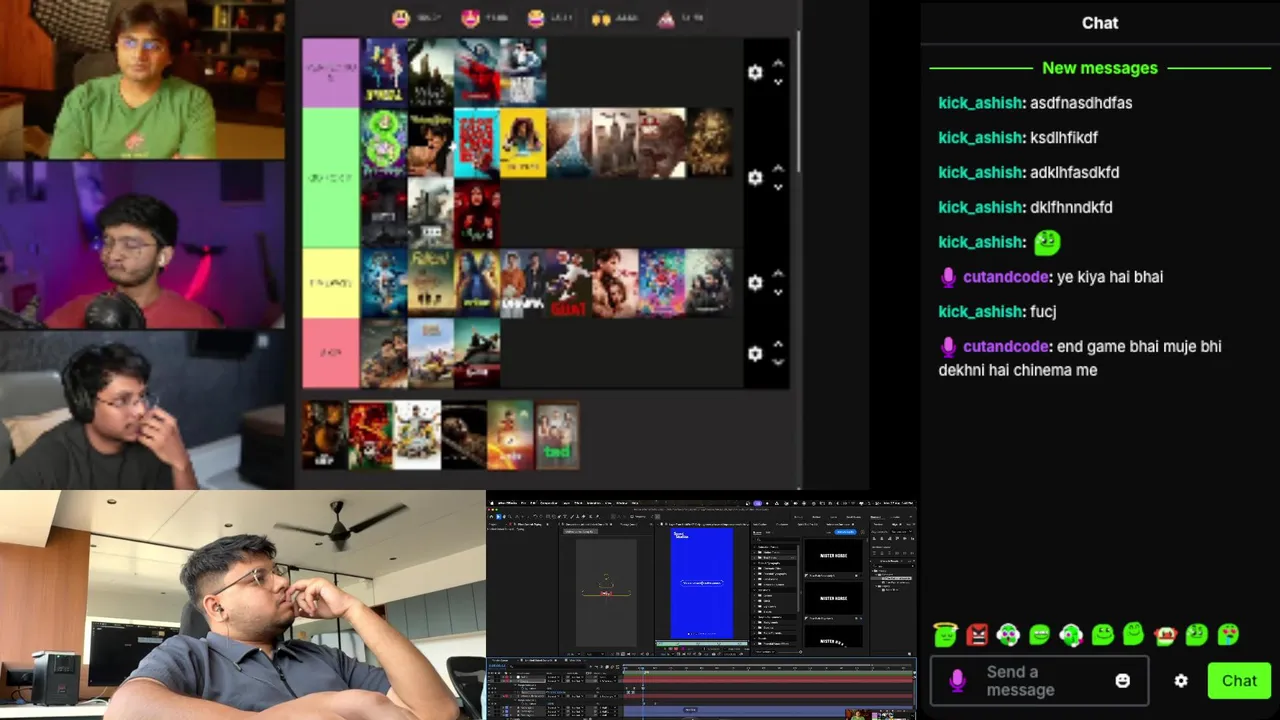Select the ted poster in unranked pool
This screenshot has width=1280, height=720.
[x=557, y=436]
